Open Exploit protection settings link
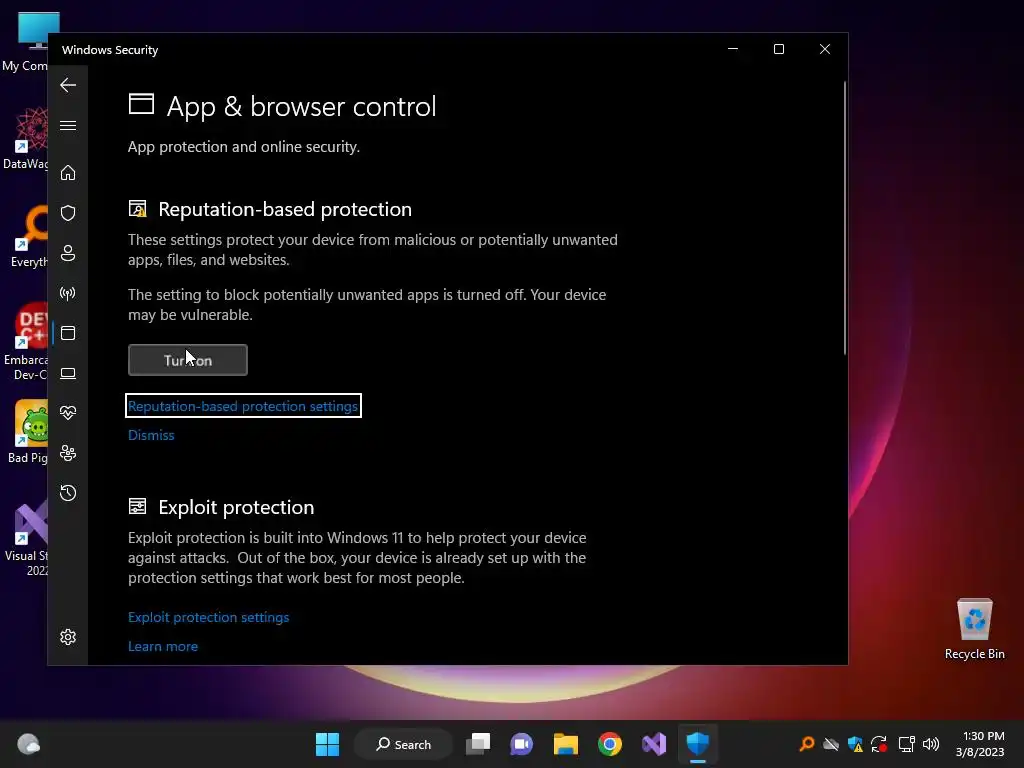1024x768 pixels. tap(208, 617)
